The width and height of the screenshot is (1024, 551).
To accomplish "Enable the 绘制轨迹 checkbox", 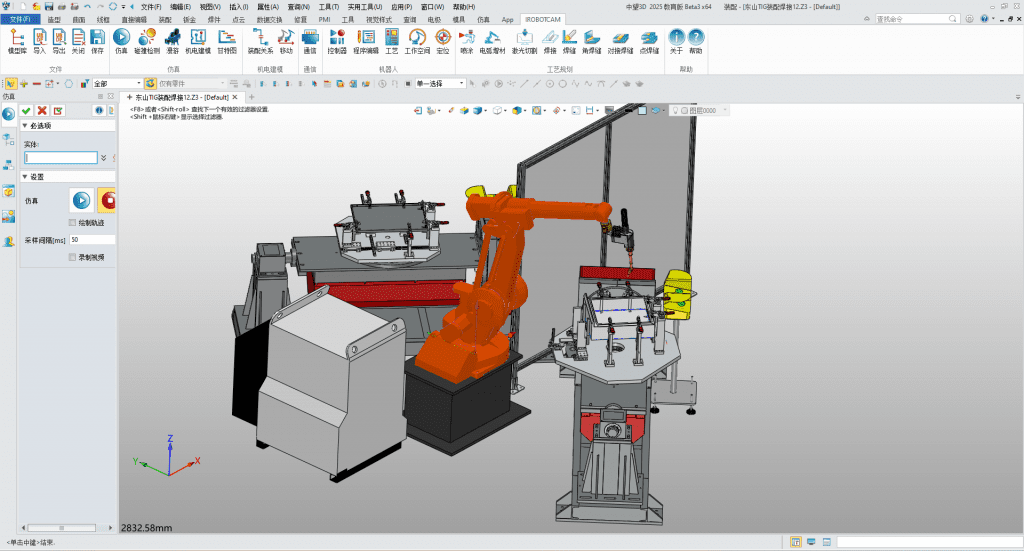I will [72, 222].
